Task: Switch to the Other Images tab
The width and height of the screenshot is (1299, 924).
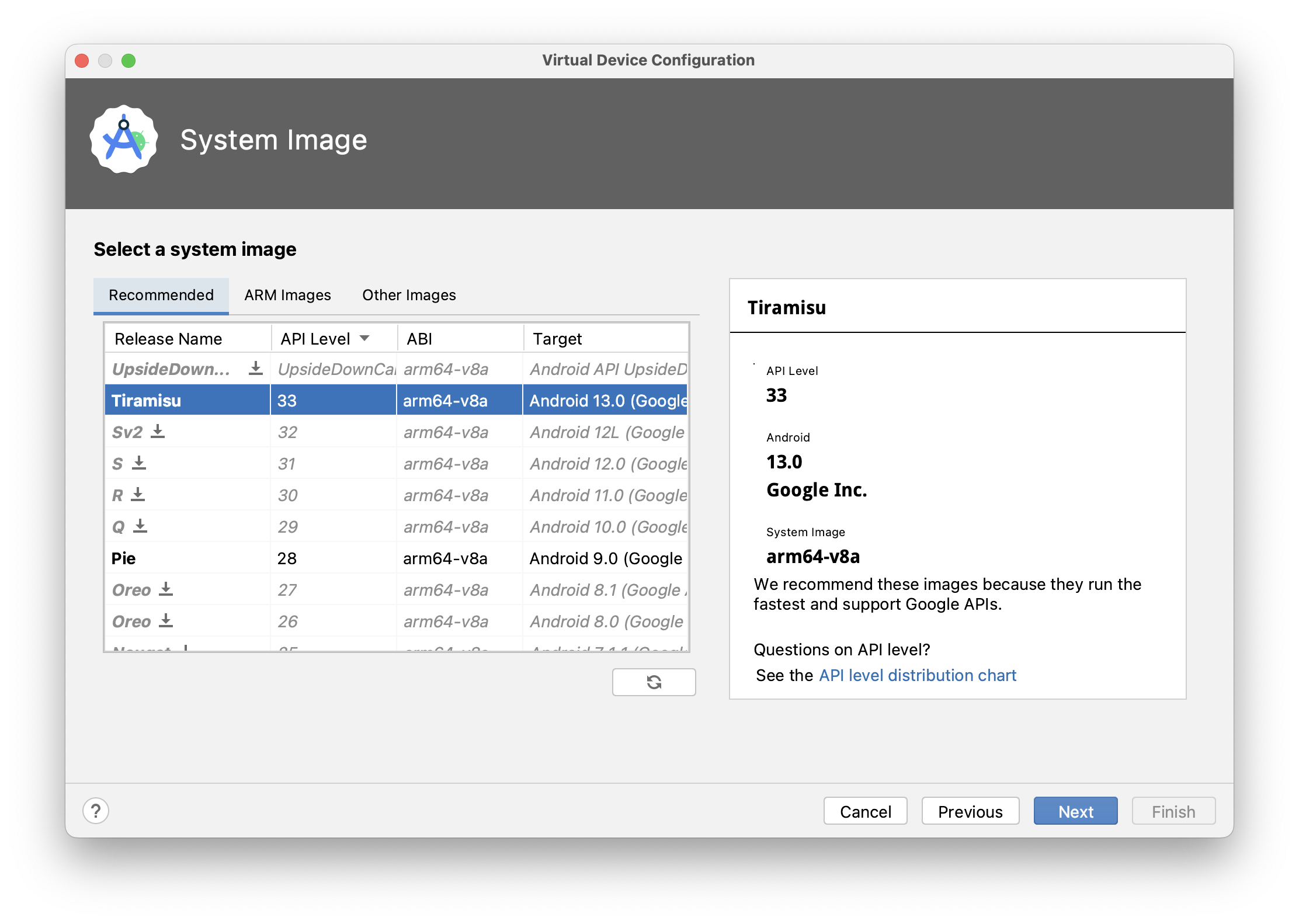Action: (409, 295)
